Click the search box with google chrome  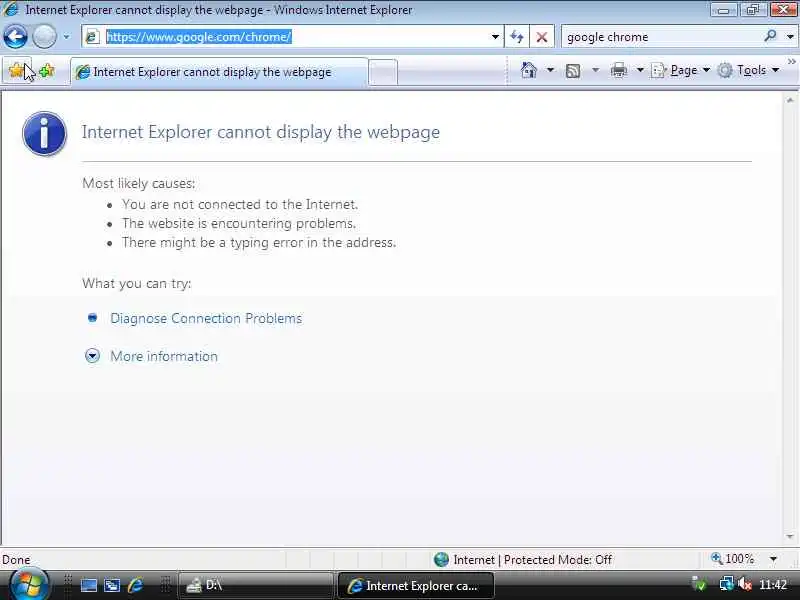tap(661, 37)
